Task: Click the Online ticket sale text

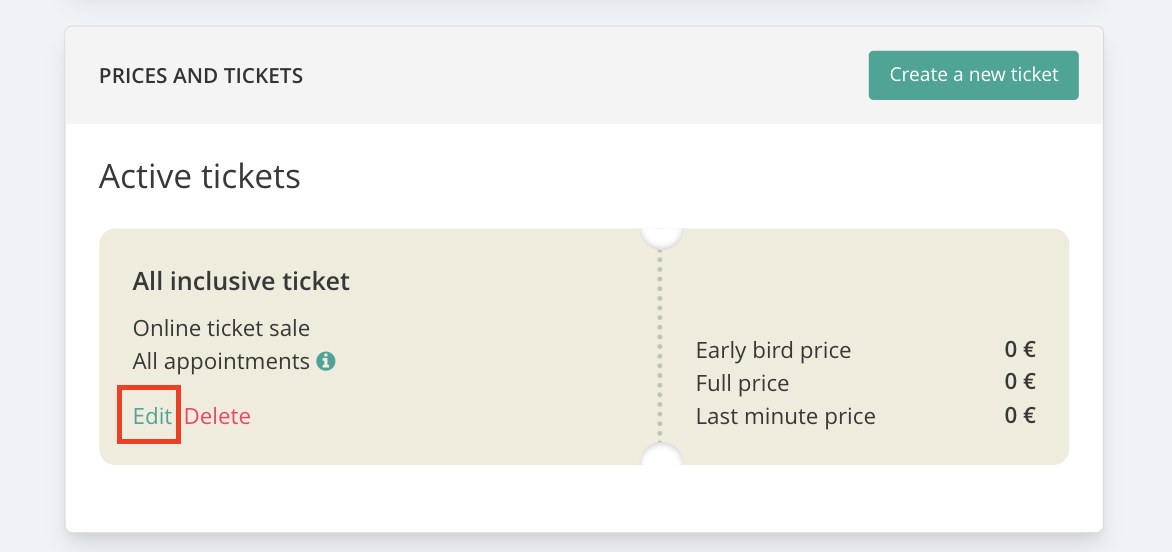Action: [221, 328]
